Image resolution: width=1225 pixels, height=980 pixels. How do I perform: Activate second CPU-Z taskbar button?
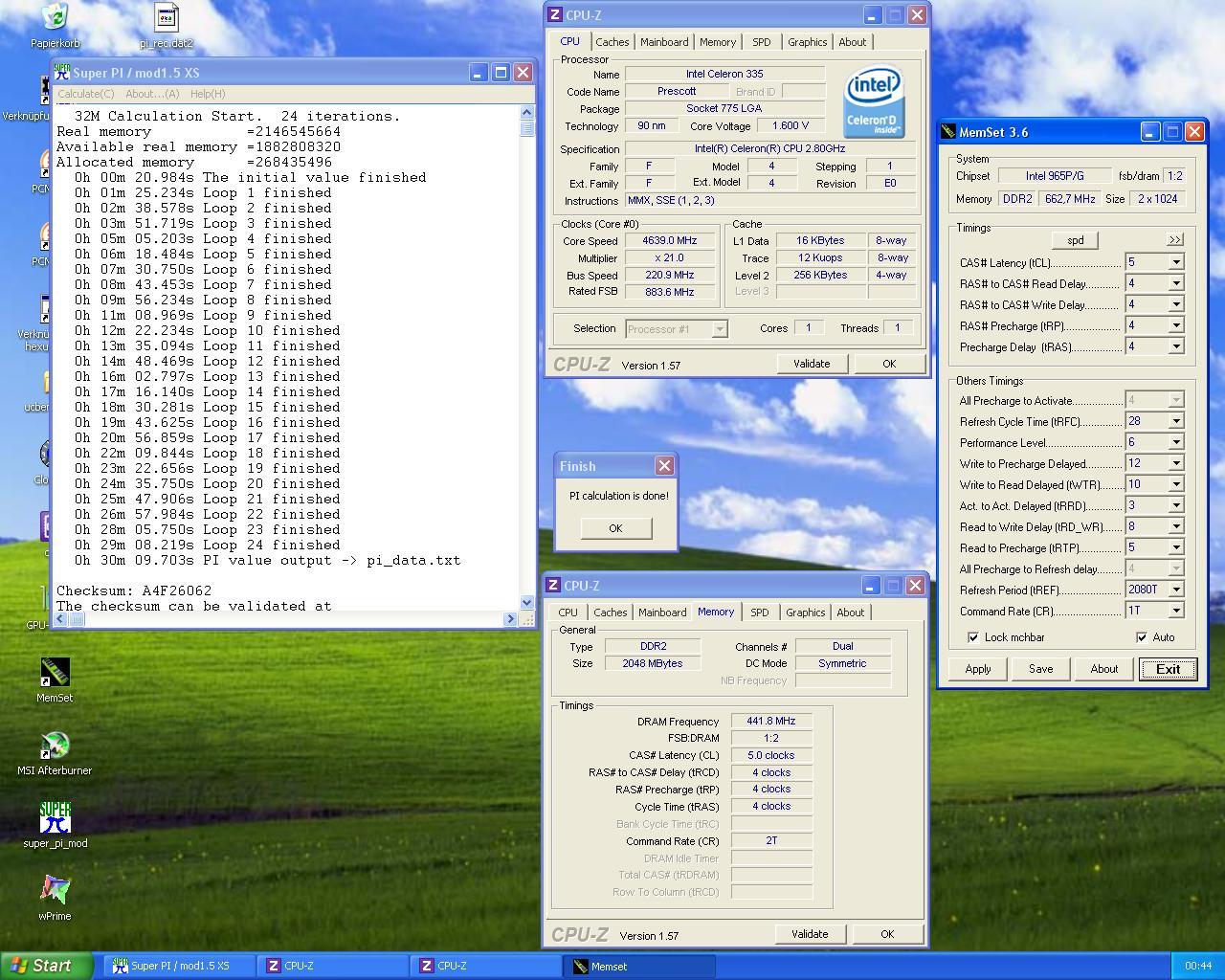point(486,967)
